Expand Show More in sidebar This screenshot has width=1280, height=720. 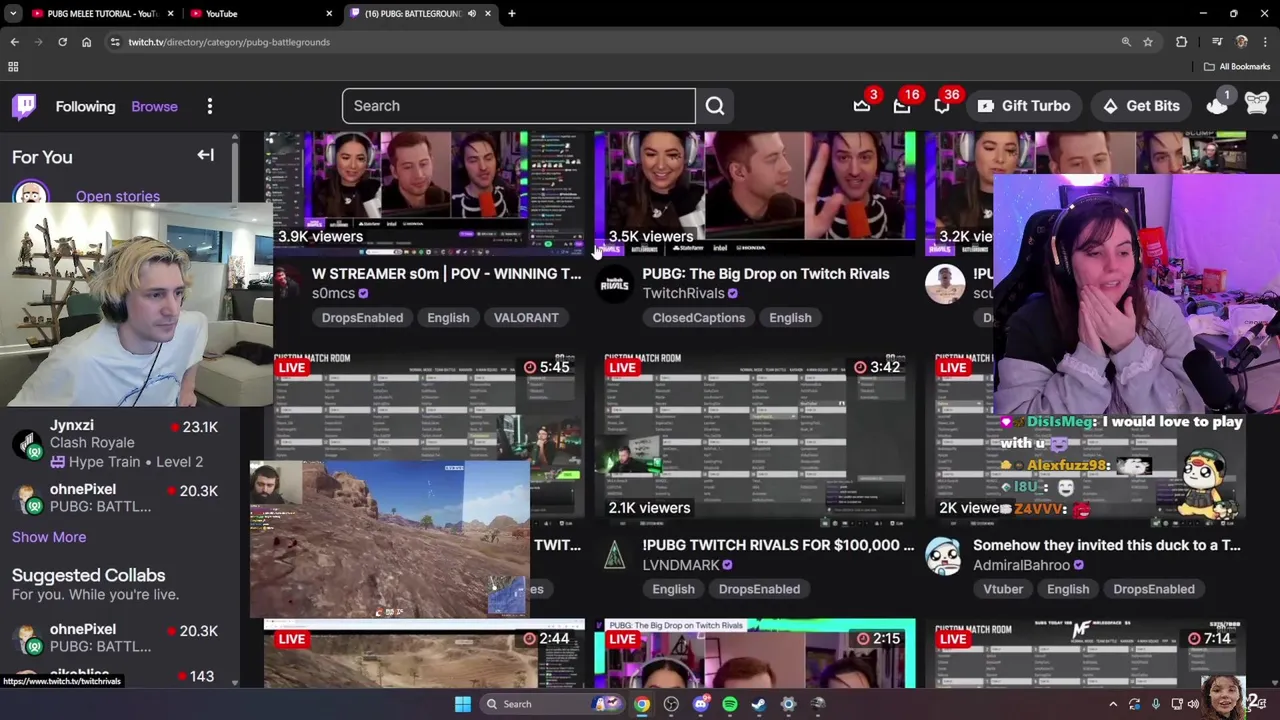click(49, 537)
